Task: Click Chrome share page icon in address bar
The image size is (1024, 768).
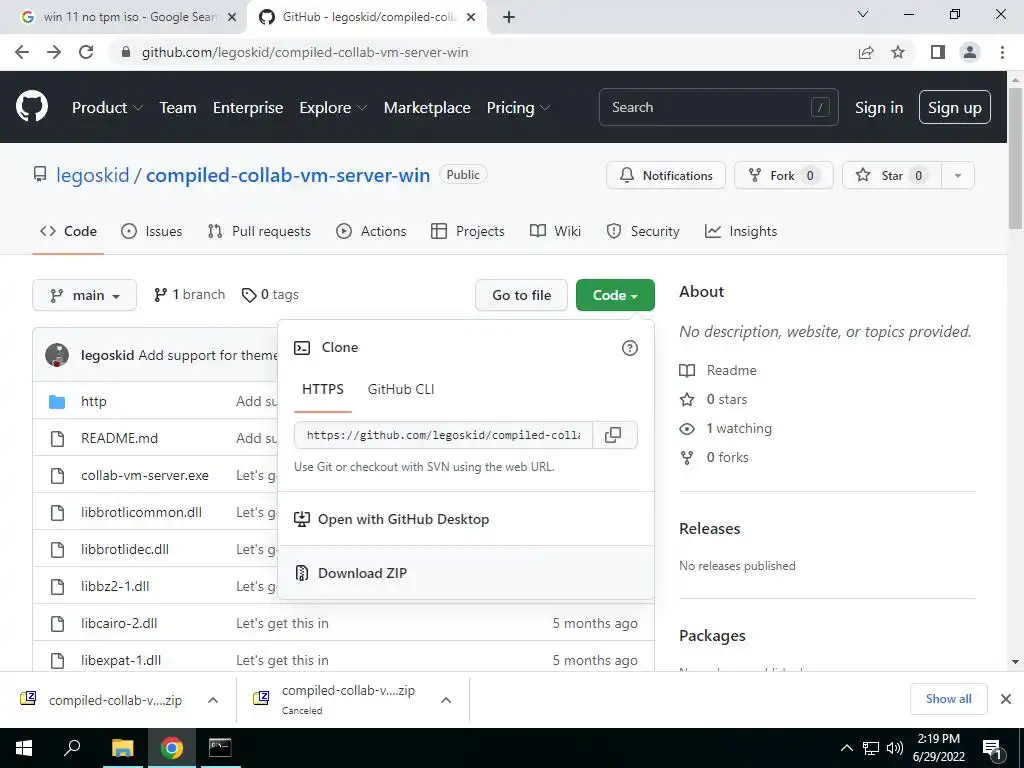Action: pos(866,52)
